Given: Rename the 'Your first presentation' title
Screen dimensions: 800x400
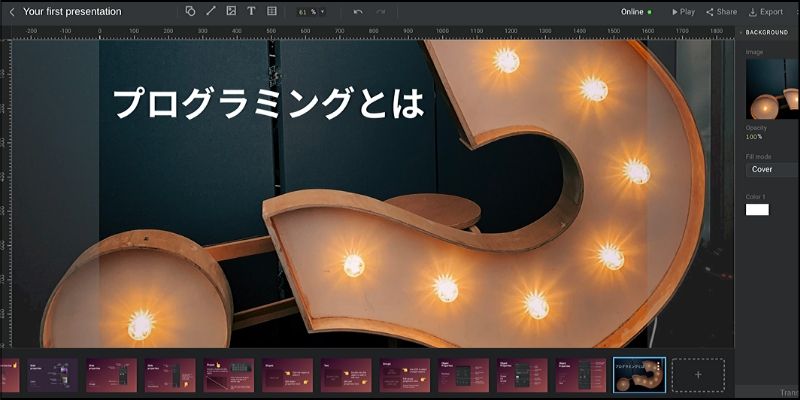Looking at the screenshot, I should coord(72,12).
